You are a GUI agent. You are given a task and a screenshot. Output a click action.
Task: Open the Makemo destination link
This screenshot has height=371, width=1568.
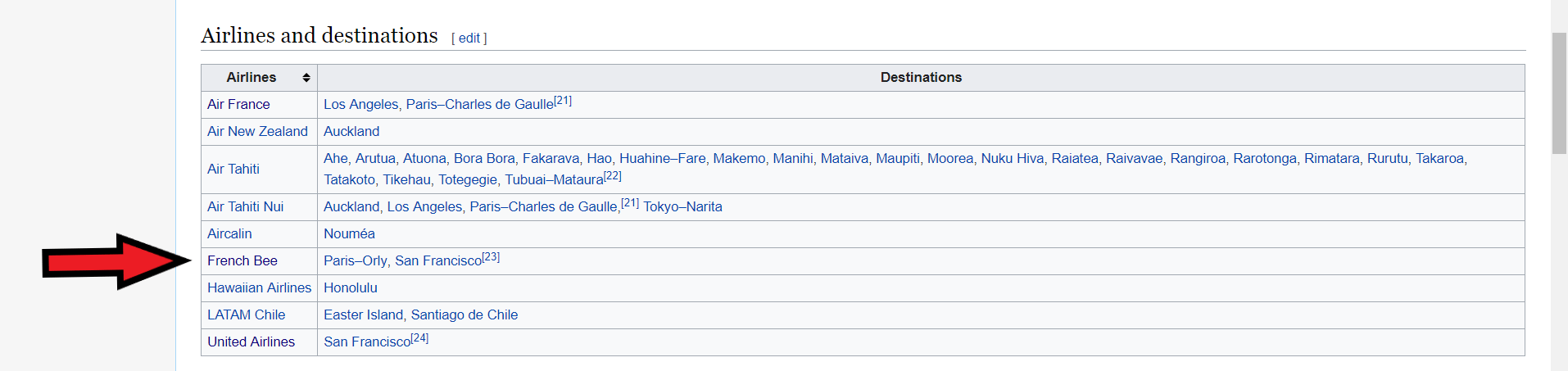739,158
